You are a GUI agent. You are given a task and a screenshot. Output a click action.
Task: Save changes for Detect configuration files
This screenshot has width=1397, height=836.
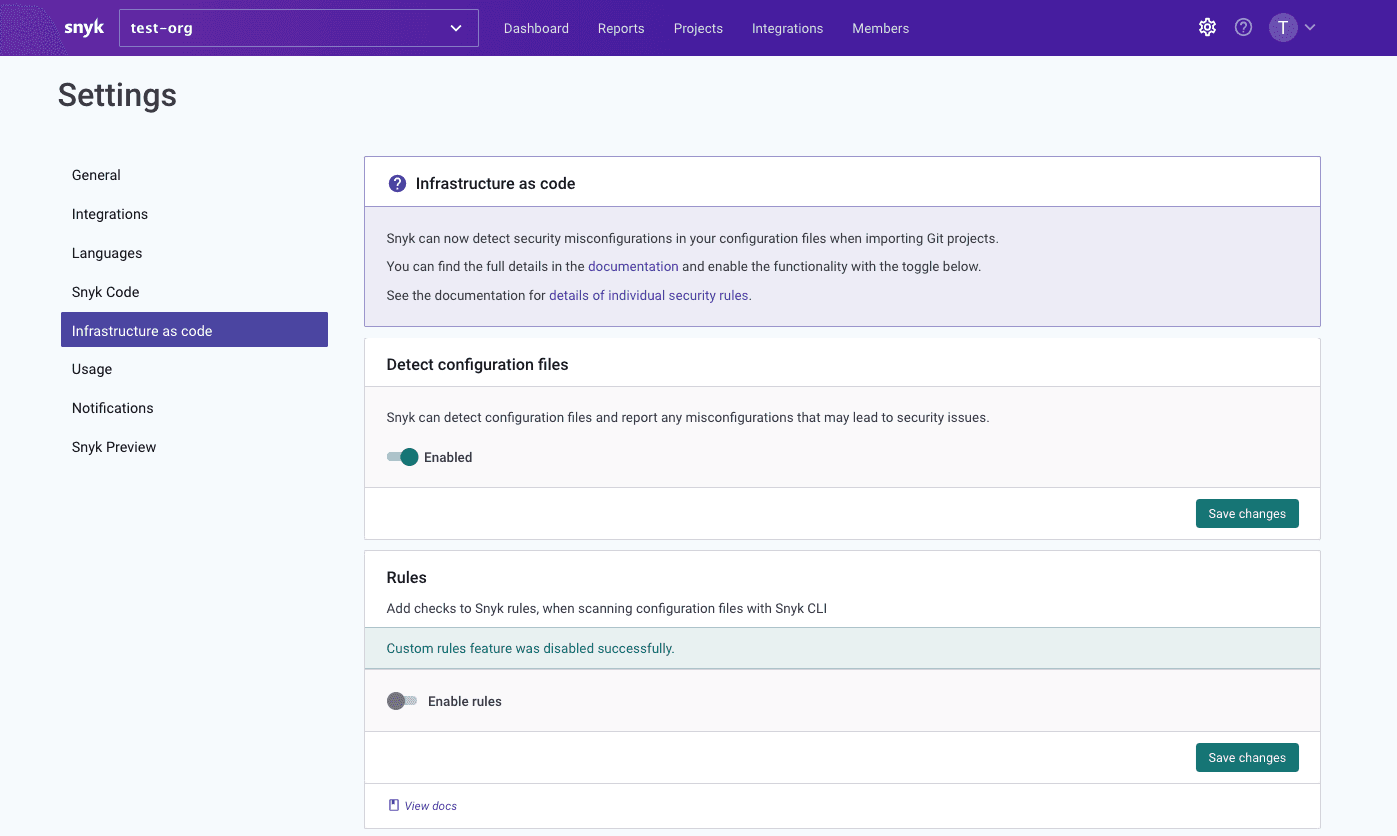(x=1247, y=513)
